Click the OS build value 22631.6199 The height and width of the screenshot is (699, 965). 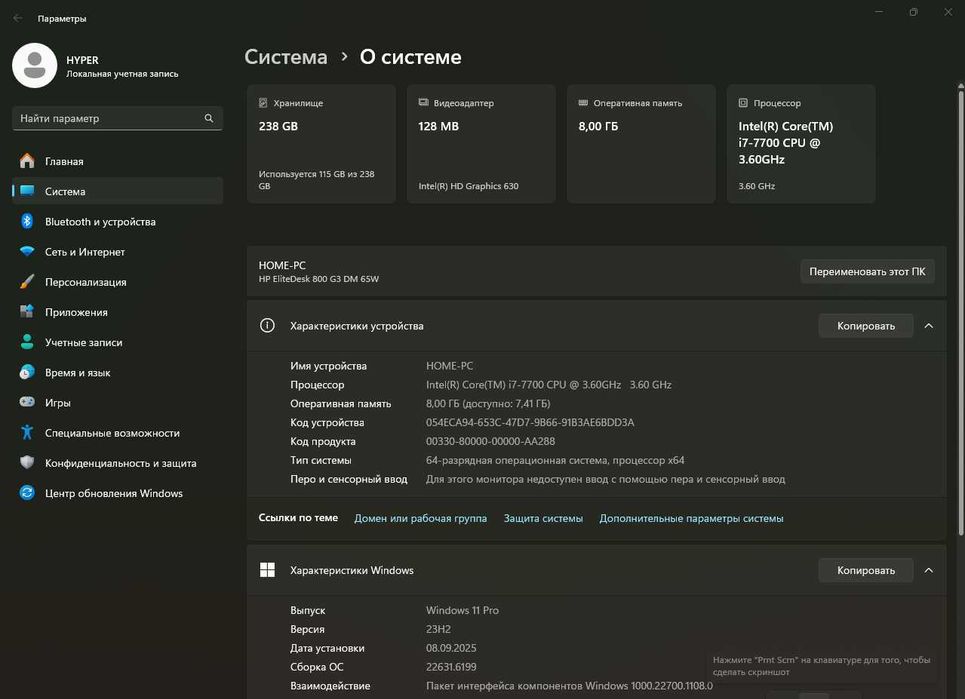451,666
